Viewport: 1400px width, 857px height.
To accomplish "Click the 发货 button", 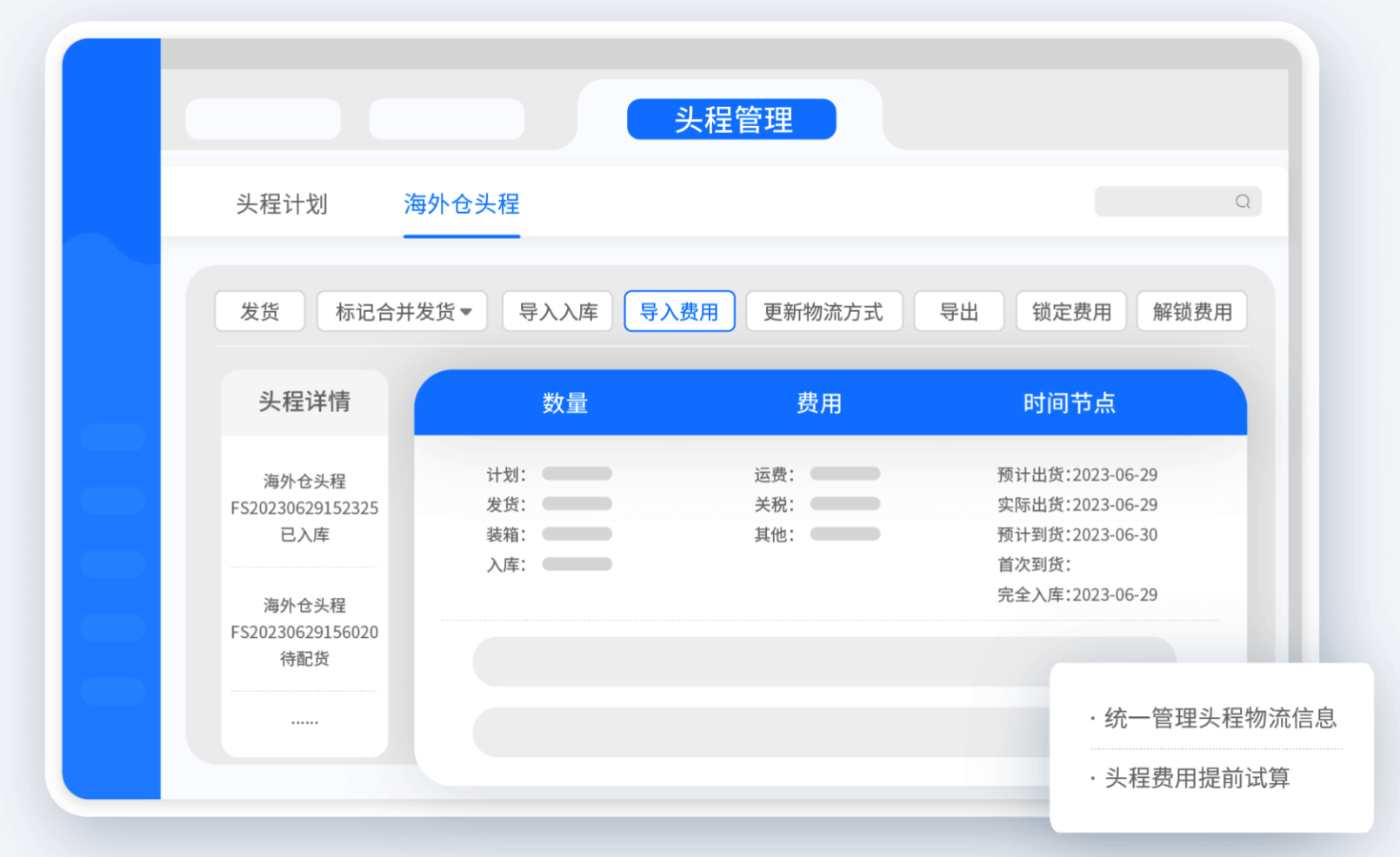I will click(259, 311).
